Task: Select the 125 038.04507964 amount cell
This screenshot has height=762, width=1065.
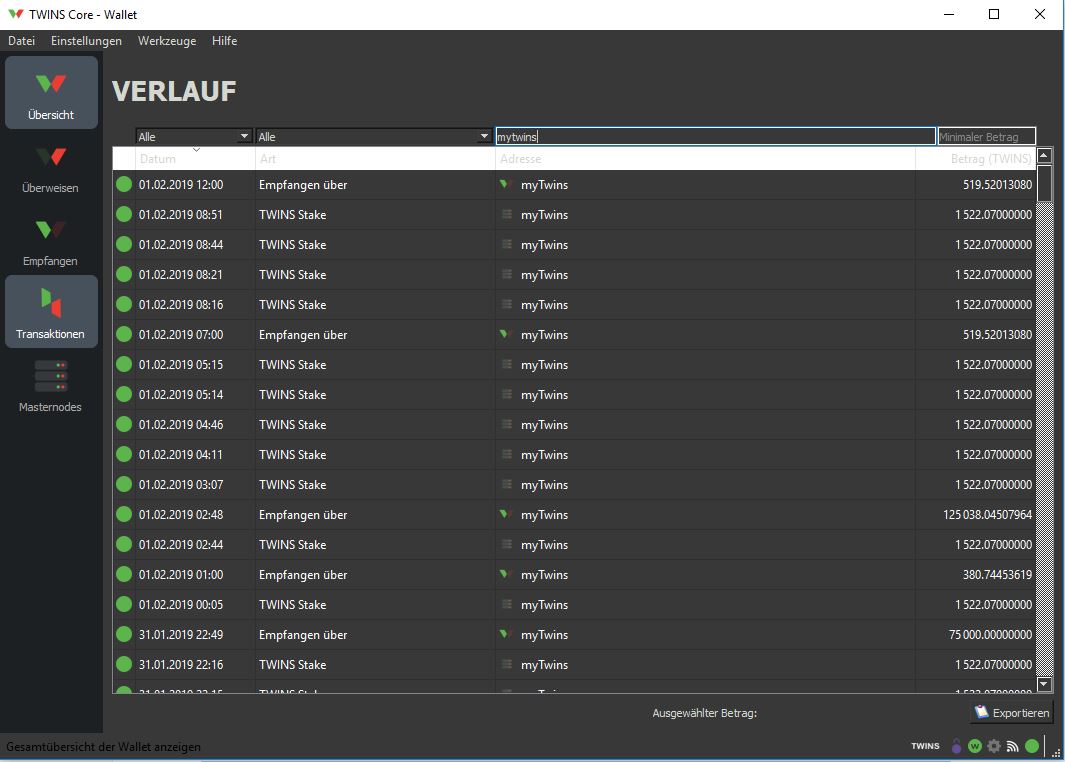Action: pyautogui.click(x=987, y=514)
